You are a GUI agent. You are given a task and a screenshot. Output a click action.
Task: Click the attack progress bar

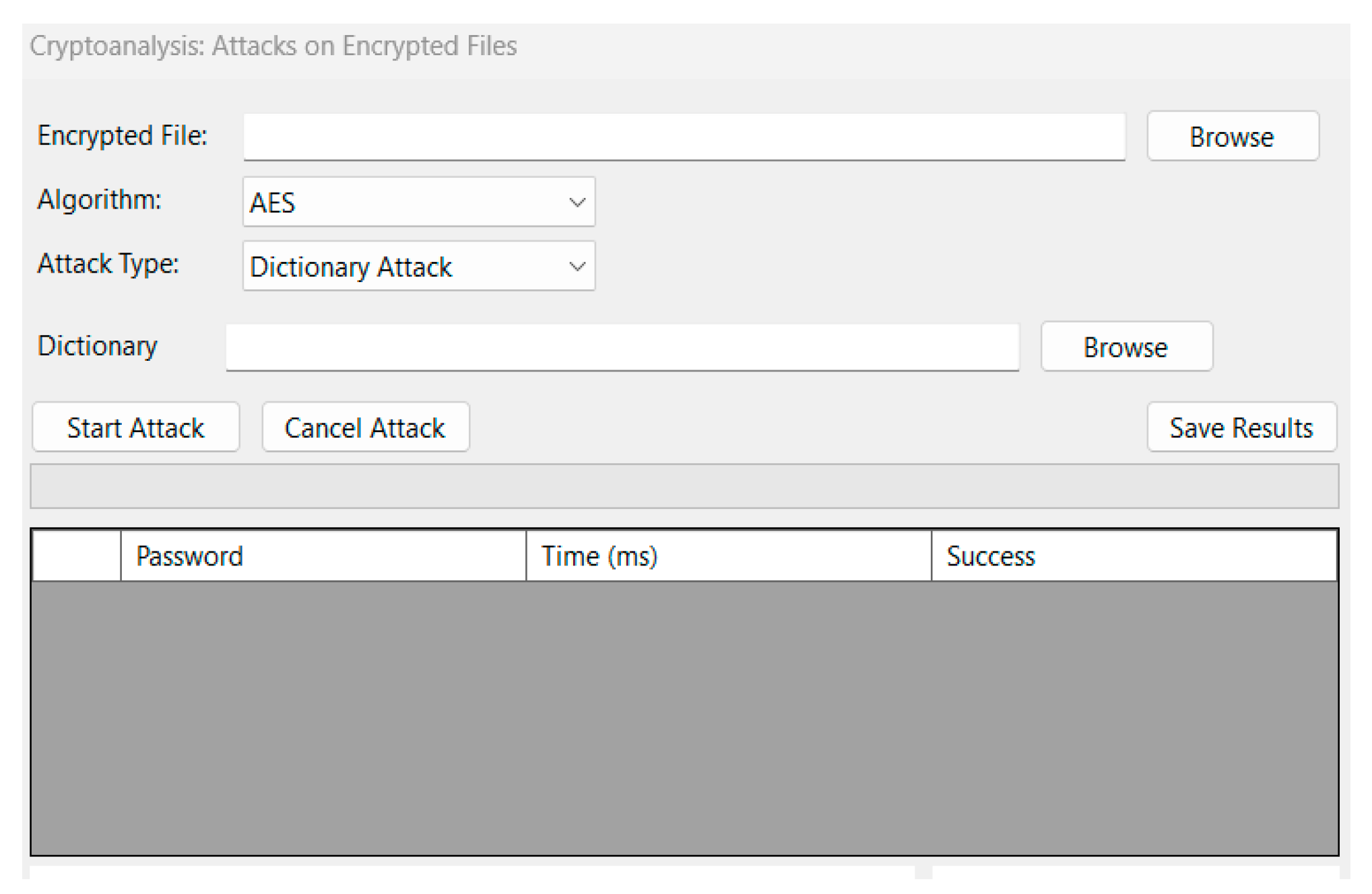(x=684, y=486)
